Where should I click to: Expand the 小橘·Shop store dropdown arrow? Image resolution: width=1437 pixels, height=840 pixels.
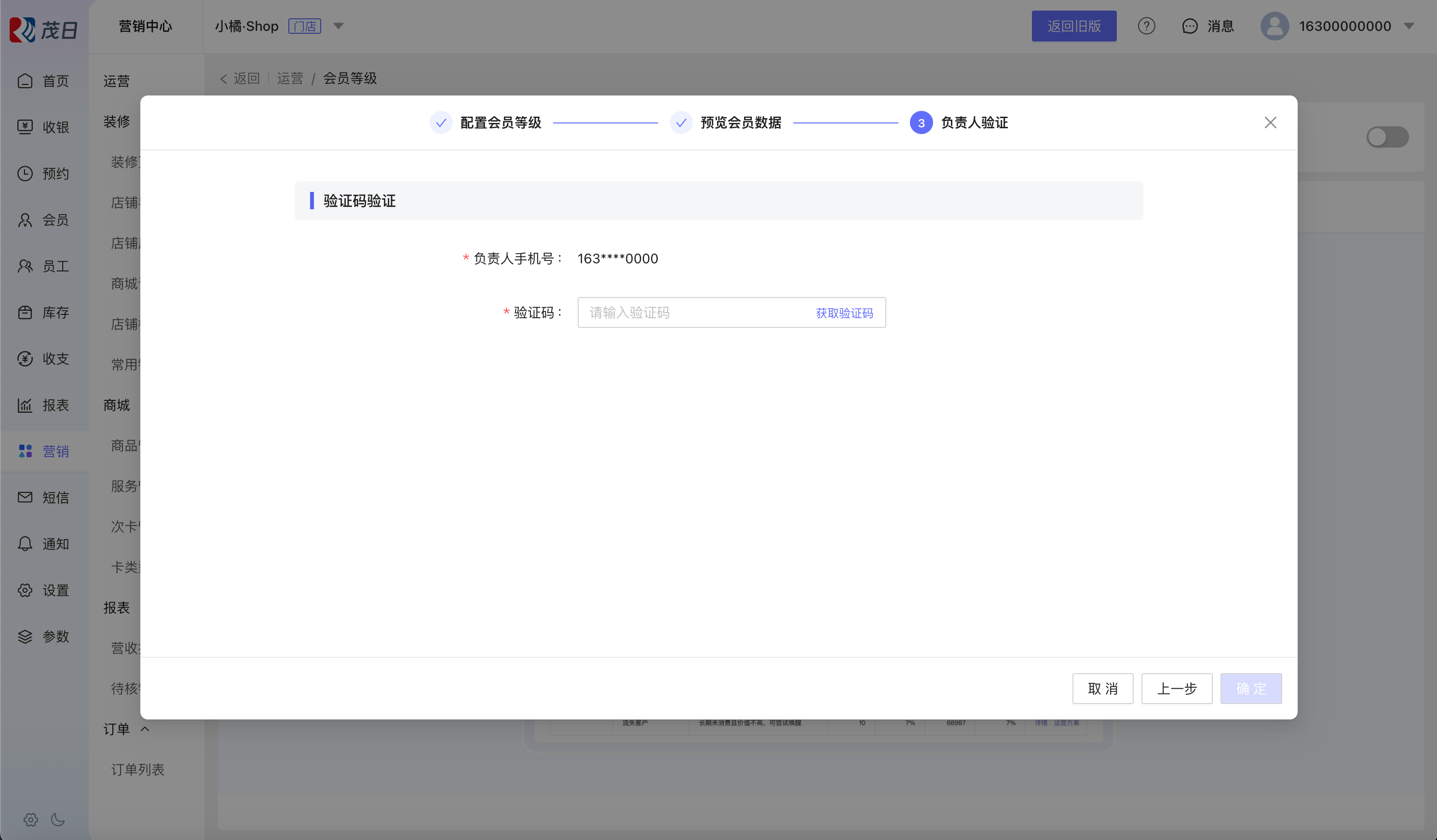pos(338,26)
